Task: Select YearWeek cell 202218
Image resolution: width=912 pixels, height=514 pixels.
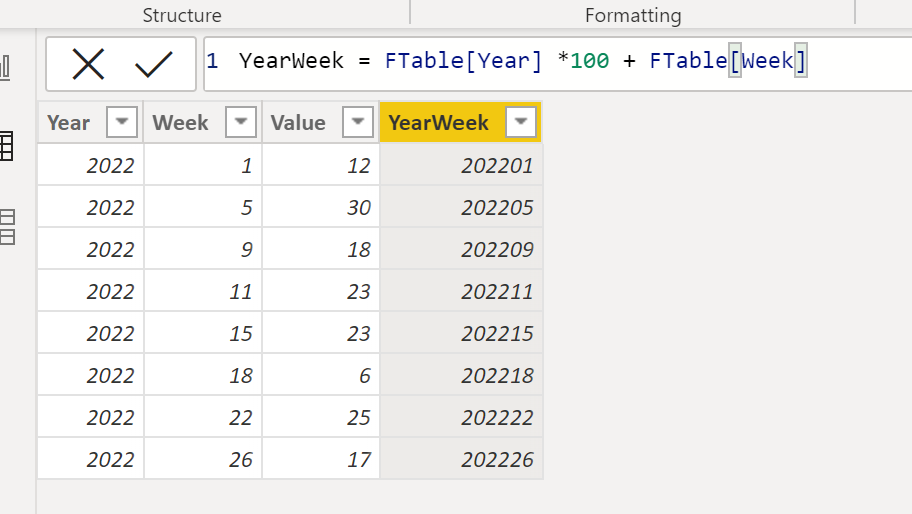Action: [461, 375]
